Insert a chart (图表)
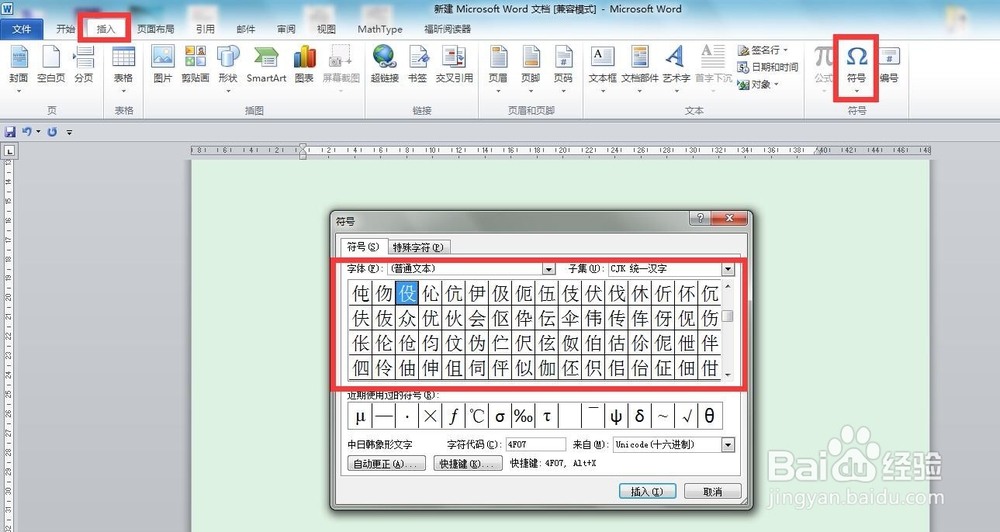Screen dimensions: 1000x532 [x=304, y=65]
